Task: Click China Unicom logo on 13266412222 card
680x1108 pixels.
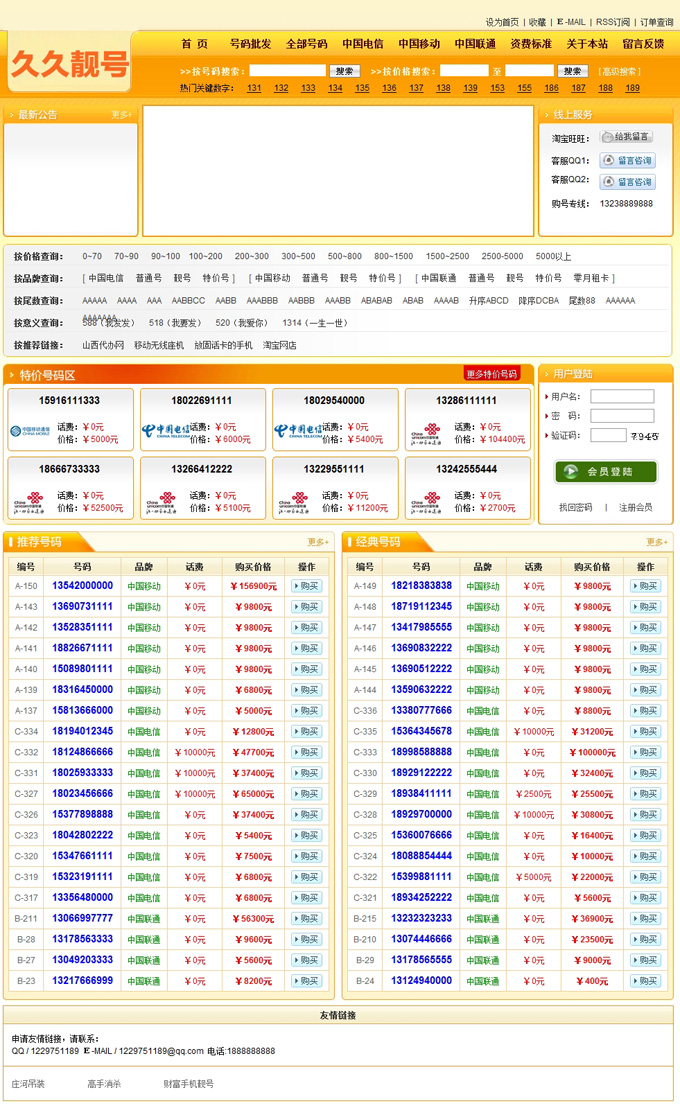Action: click(x=161, y=502)
